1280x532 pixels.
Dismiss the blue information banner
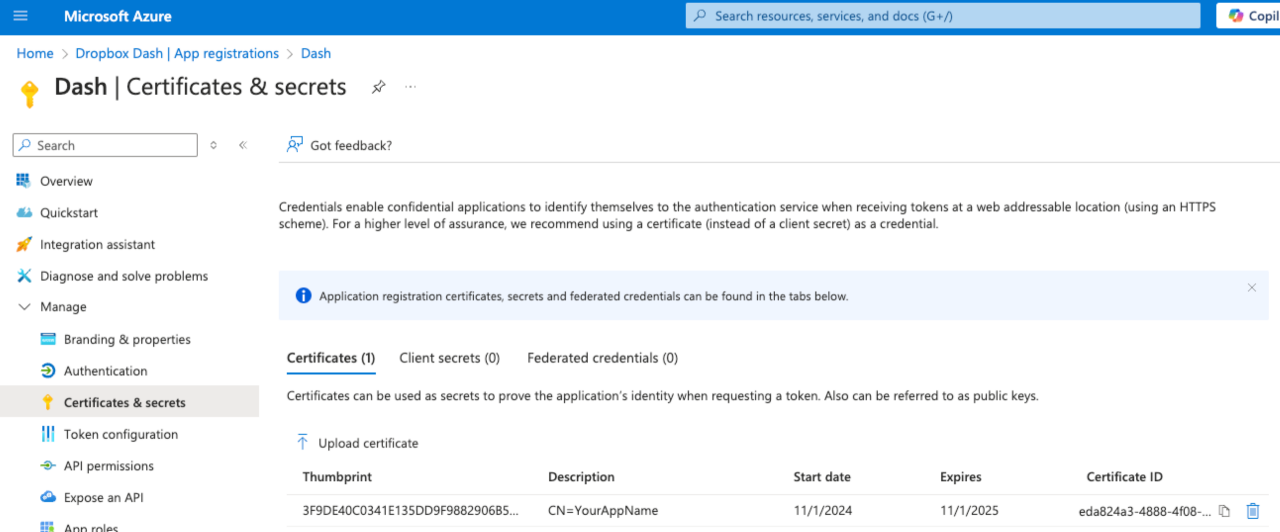(1251, 288)
